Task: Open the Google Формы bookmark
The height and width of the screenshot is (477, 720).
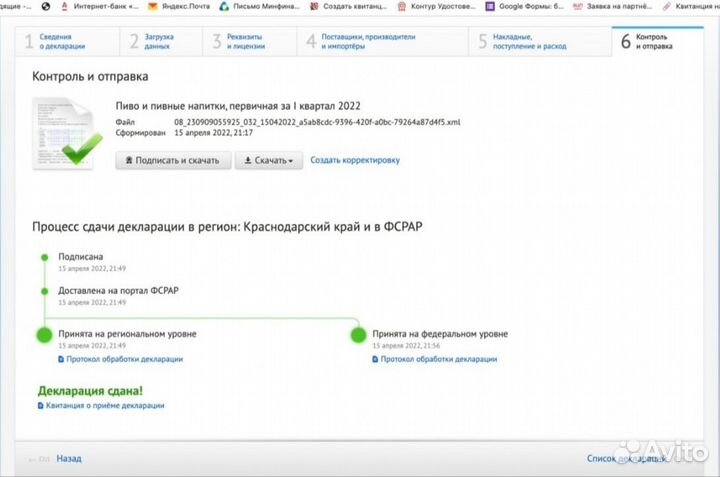Action: (x=524, y=6)
